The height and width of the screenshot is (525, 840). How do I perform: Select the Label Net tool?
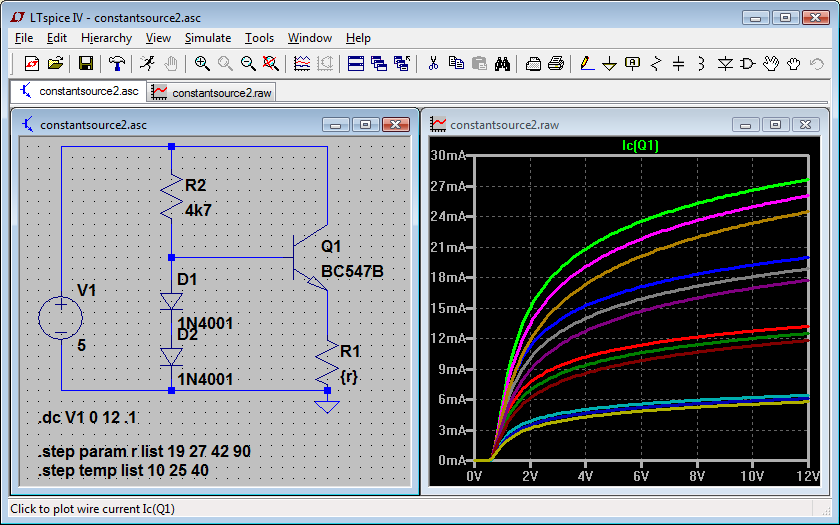click(633, 64)
